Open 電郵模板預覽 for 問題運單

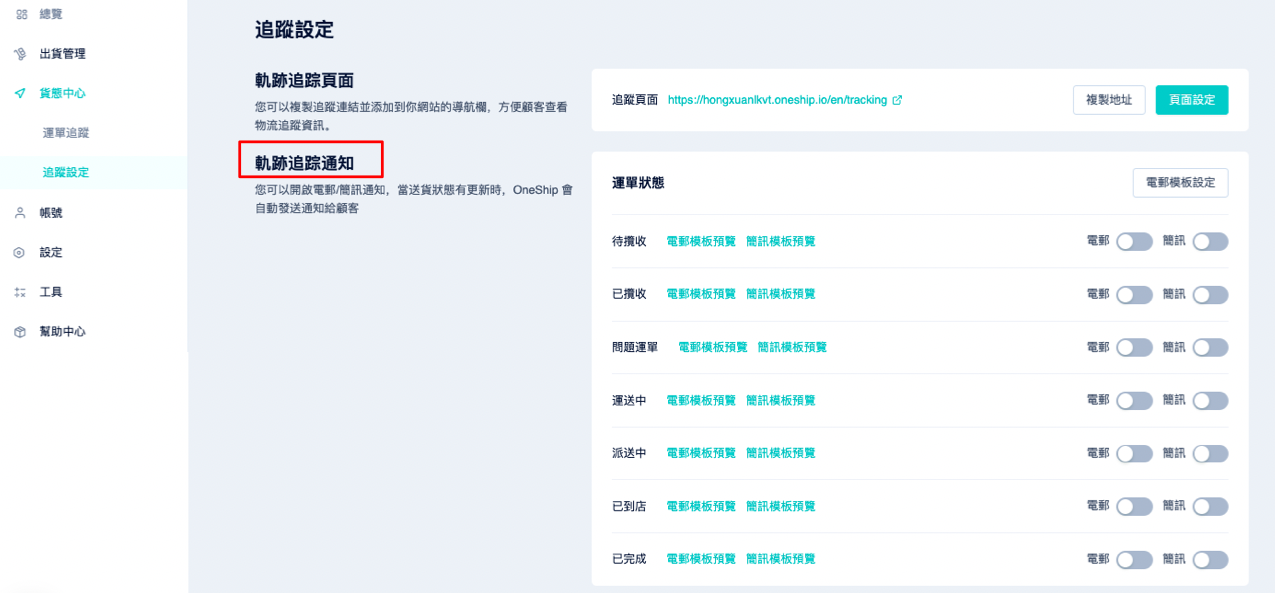tap(713, 347)
